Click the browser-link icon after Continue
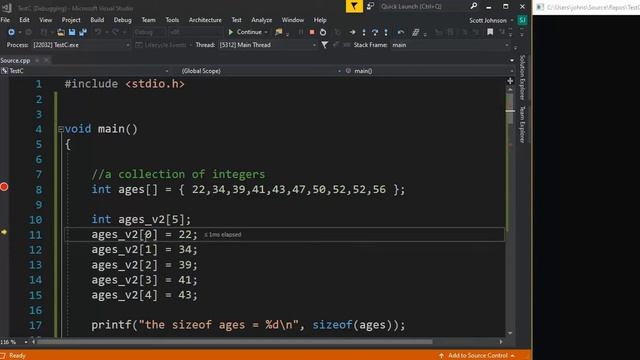Viewport: 640px width, 360px height. [x=279, y=32]
